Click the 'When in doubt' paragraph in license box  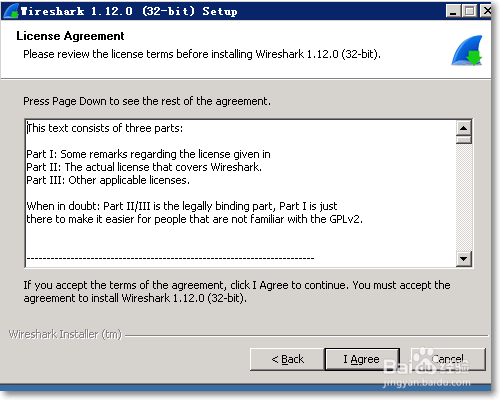195,213
